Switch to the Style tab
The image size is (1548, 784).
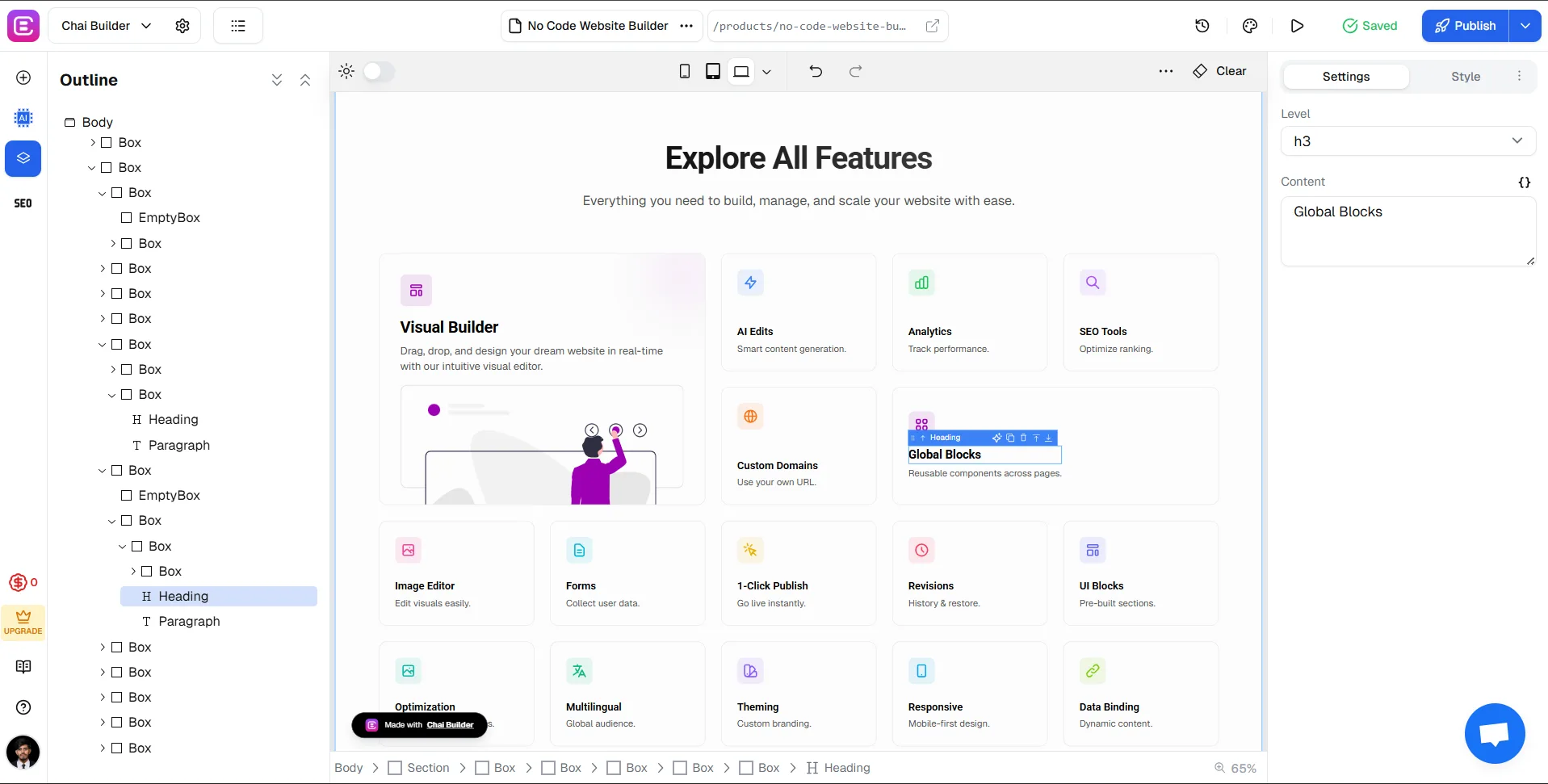coord(1465,77)
